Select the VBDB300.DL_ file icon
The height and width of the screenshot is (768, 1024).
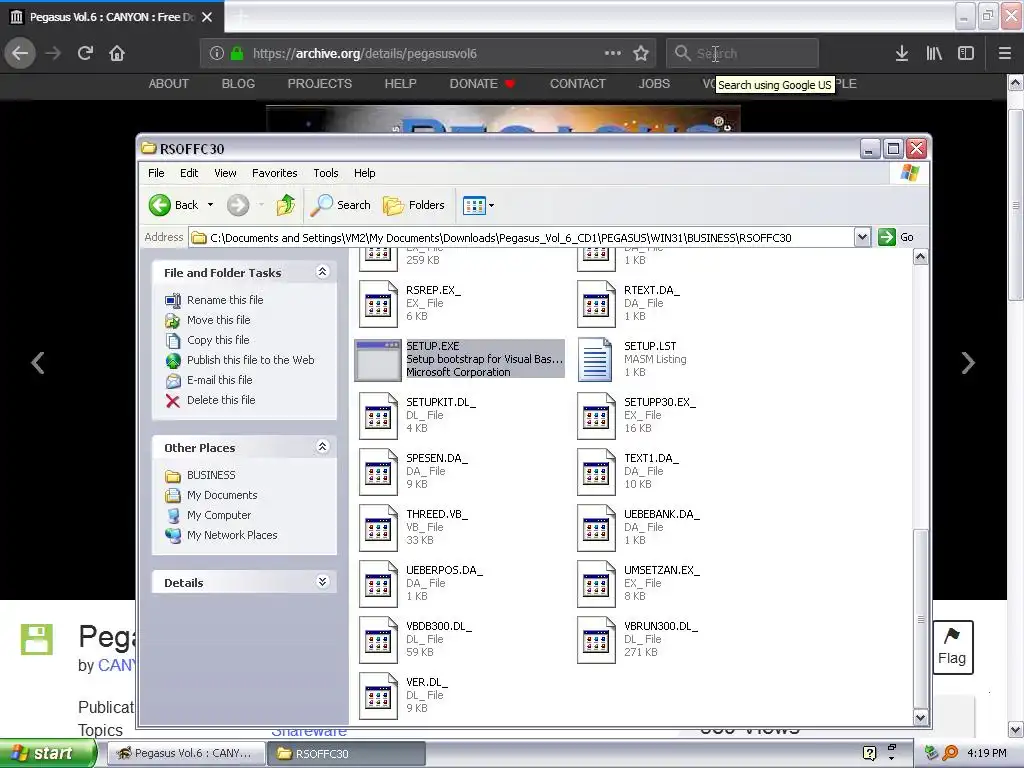[x=378, y=641]
